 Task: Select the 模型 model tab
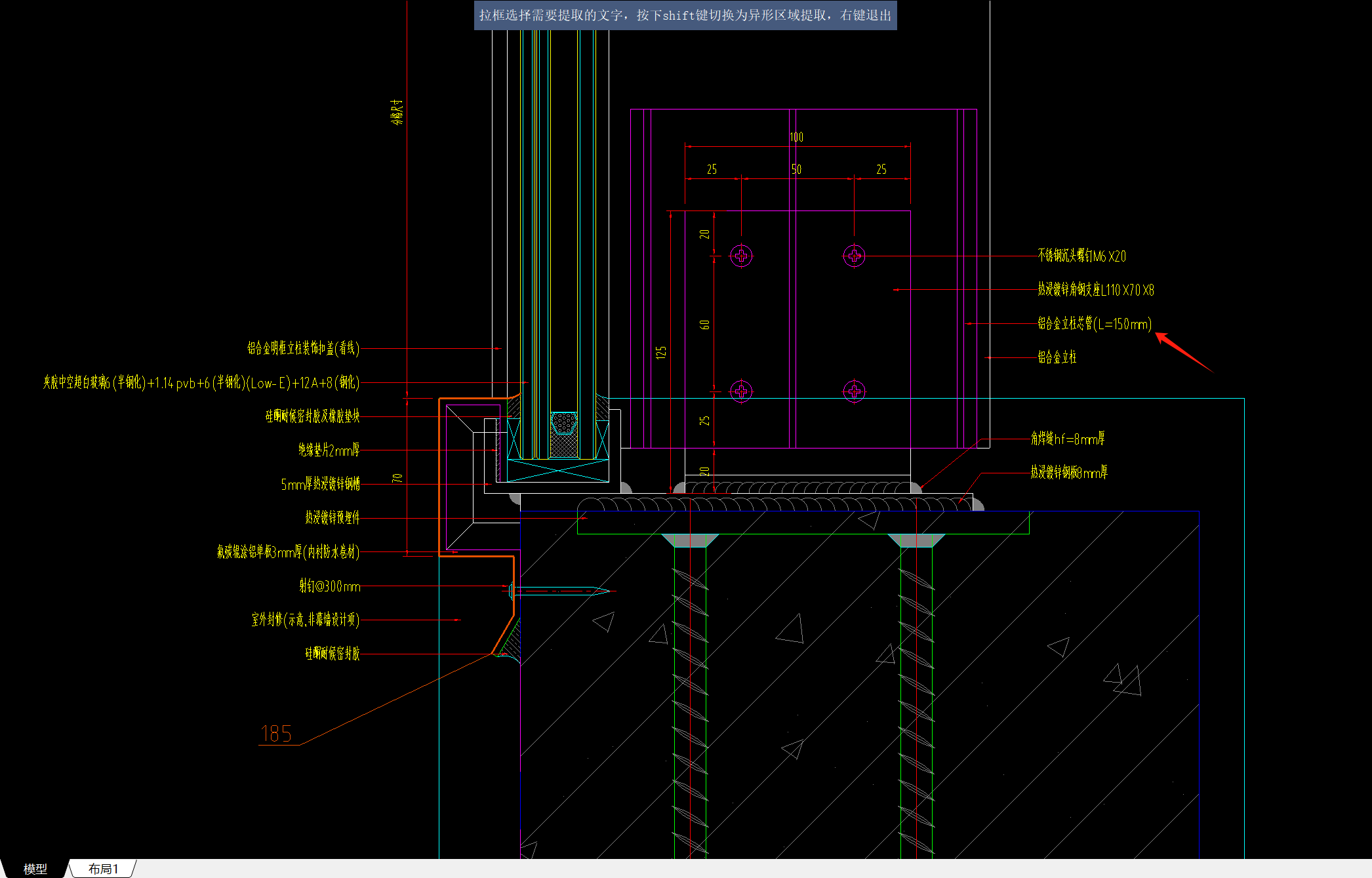point(35,869)
